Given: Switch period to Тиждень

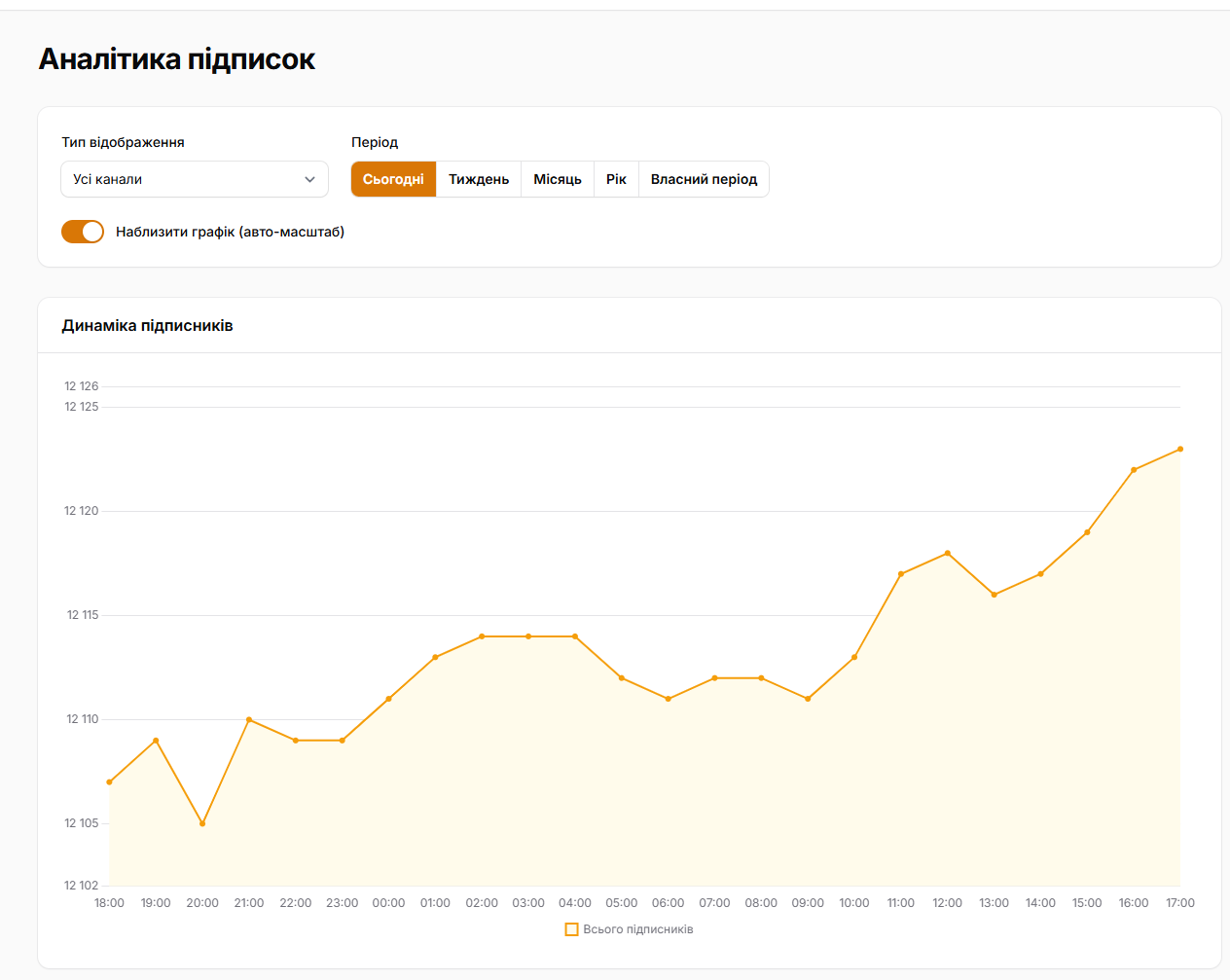Looking at the screenshot, I should [479, 179].
